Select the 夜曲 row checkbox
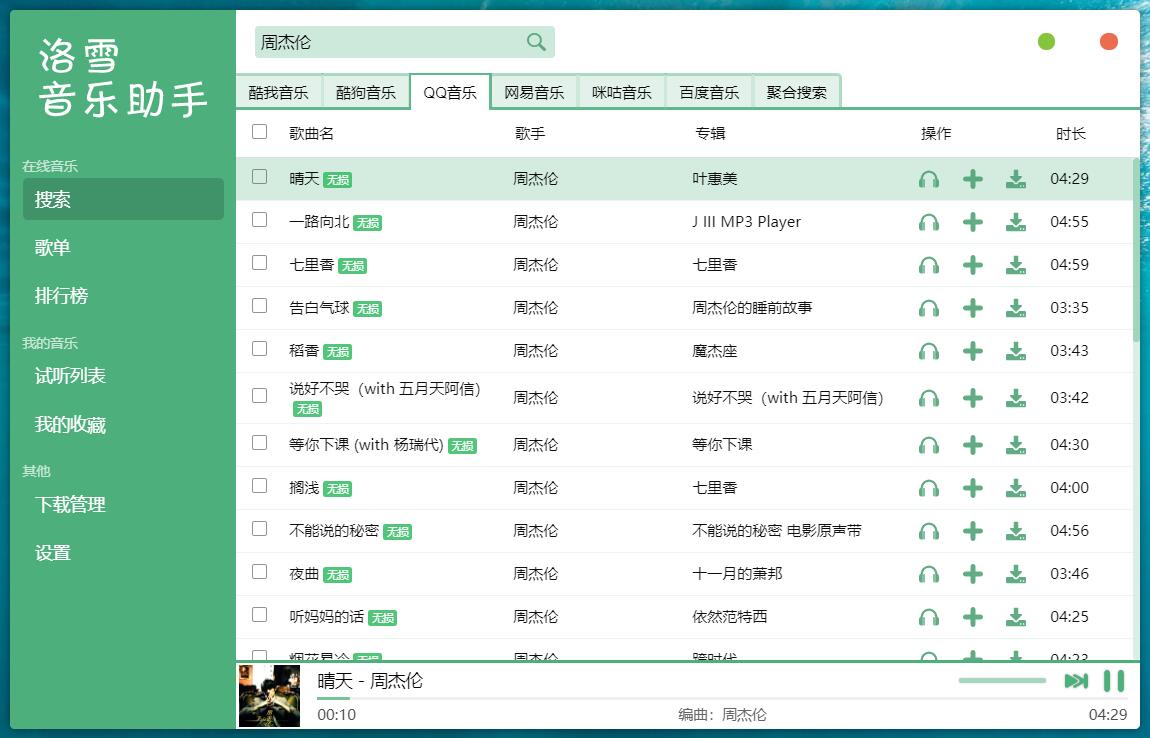Screen dimensions: 1150x738 260,572
